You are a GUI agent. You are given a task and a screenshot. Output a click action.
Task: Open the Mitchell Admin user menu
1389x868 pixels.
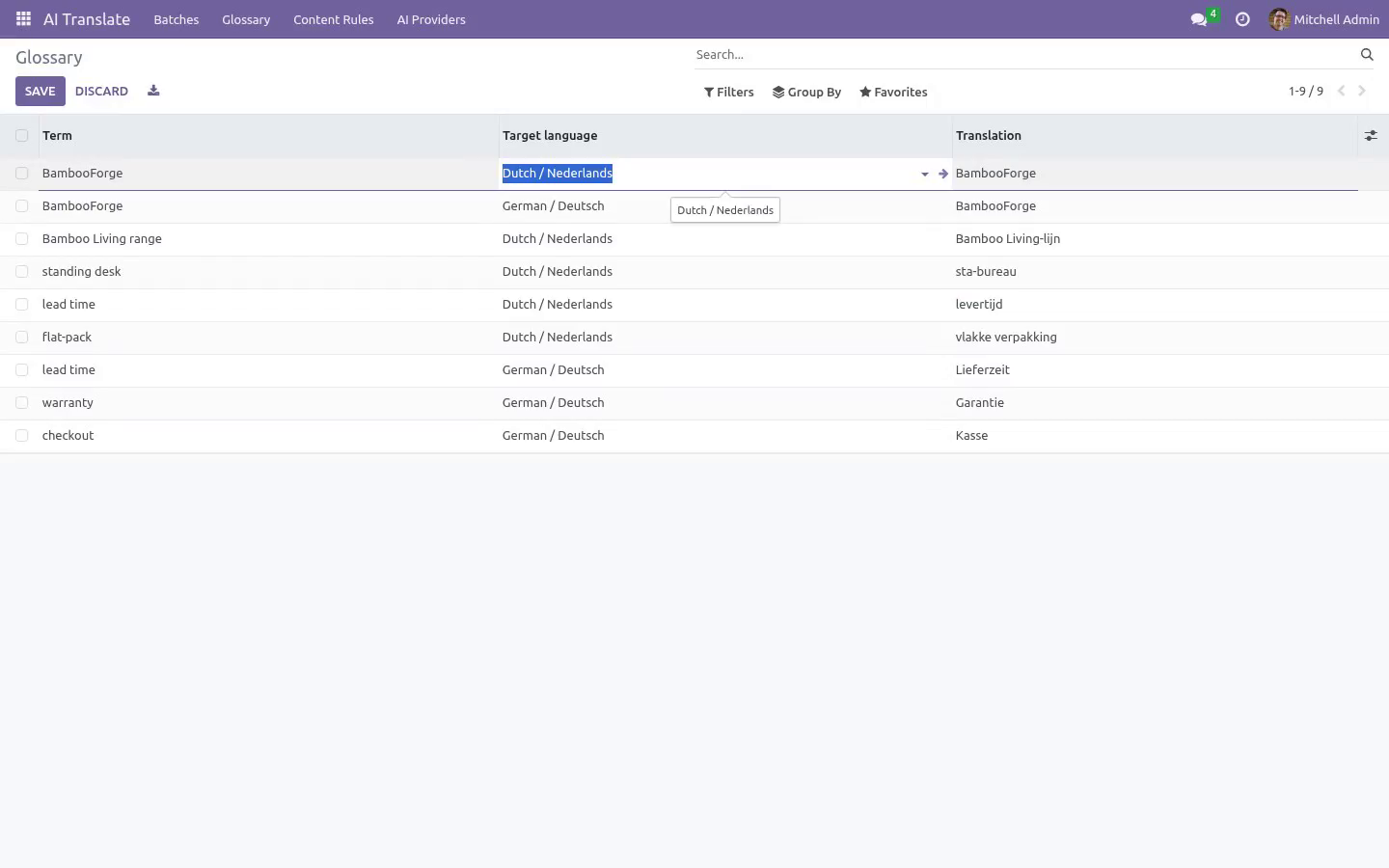[x=1323, y=19]
